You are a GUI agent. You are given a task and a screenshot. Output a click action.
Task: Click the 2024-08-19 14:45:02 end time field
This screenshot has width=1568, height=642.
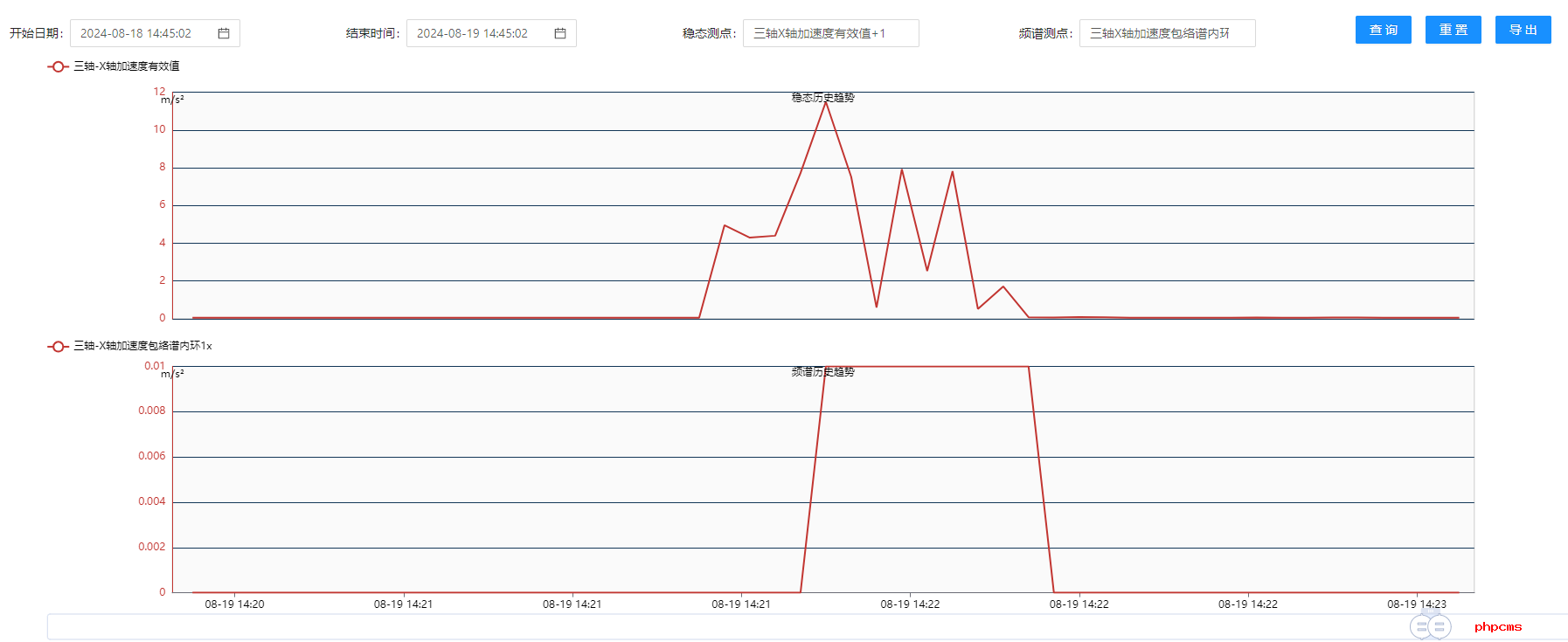[491, 33]
